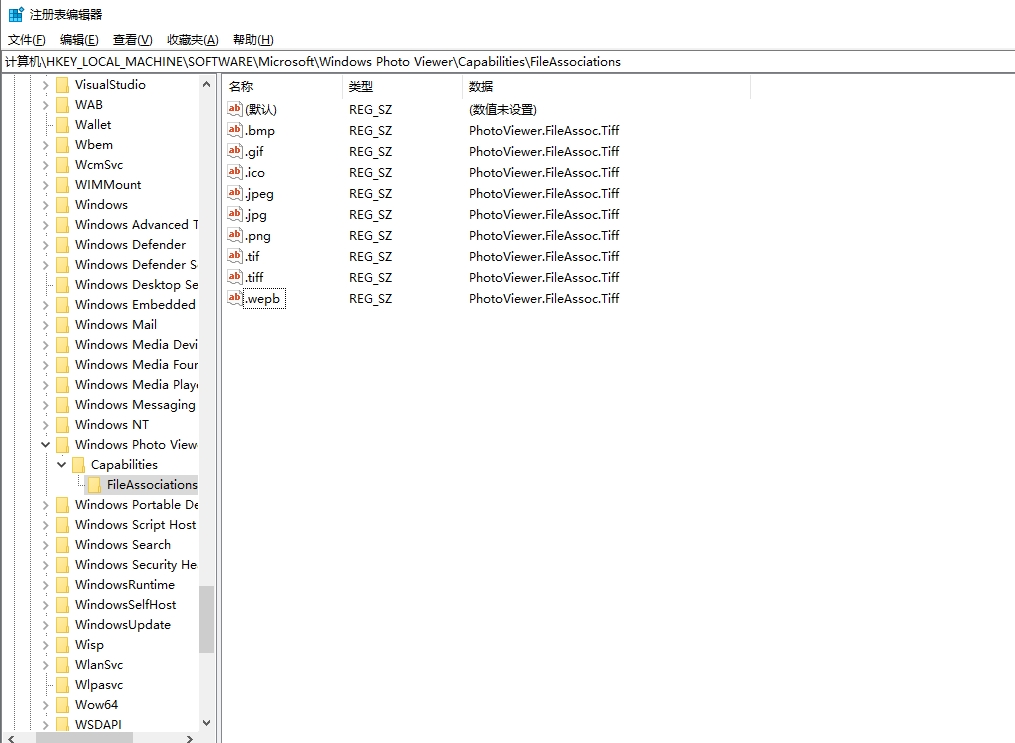
Task: Select the Windows Messaging tree key
Action: click(135, 405)
